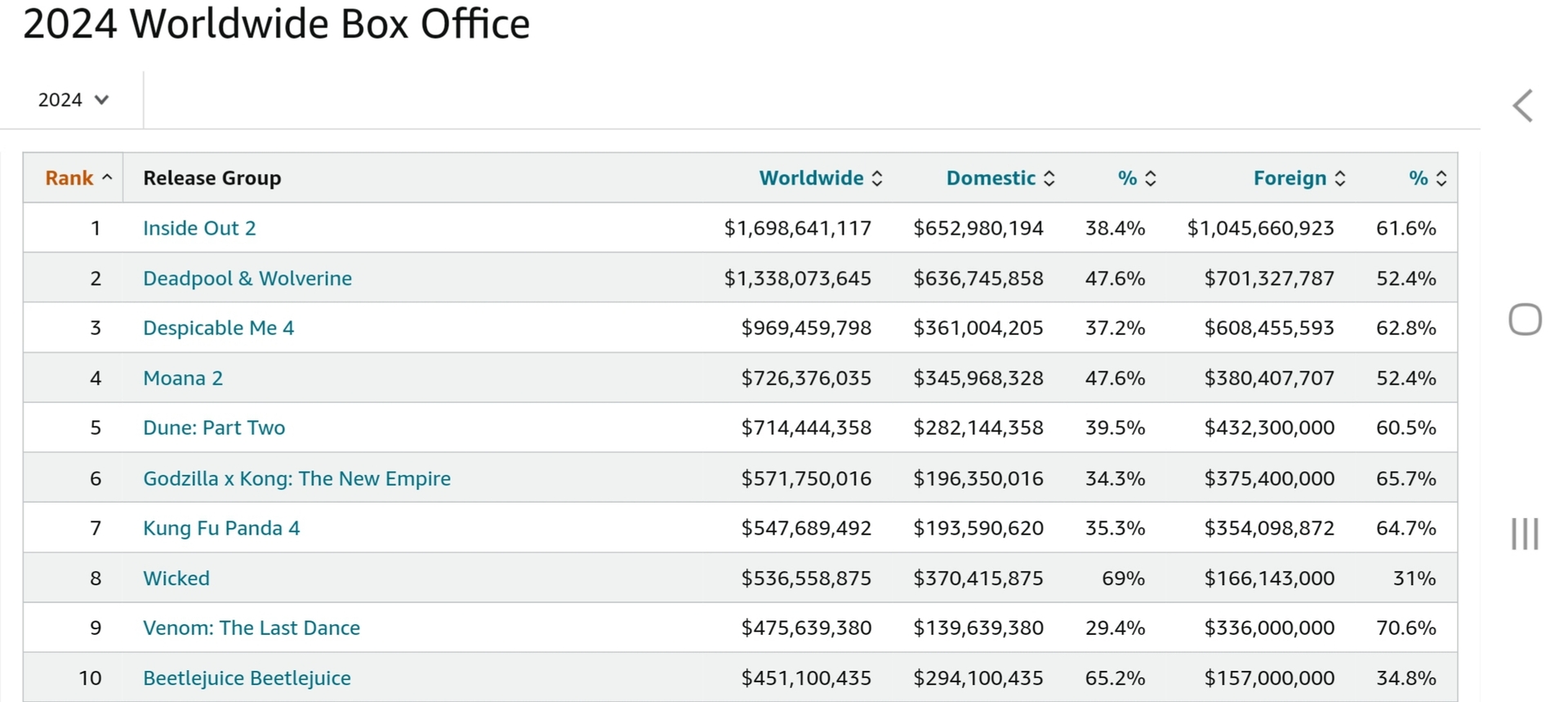Sort by Foreign gross column
Screen dimensions: 1568x702
coord(1299,178)
